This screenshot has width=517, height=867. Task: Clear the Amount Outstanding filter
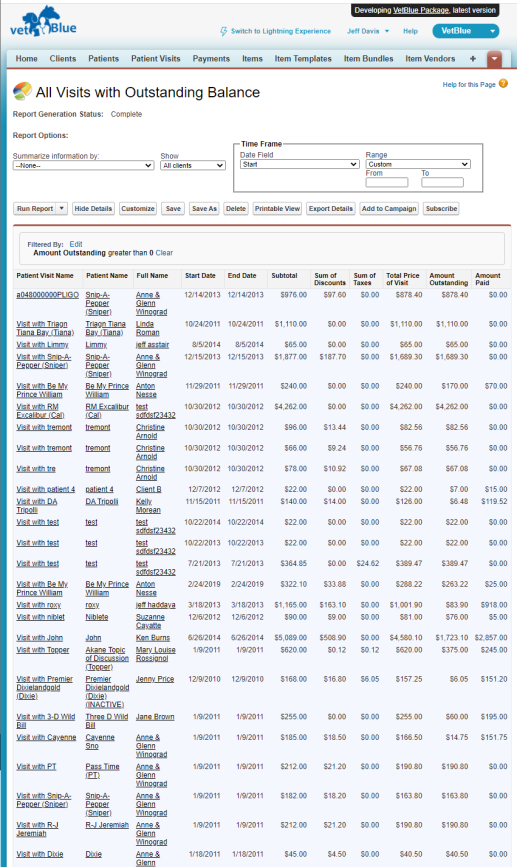pyautogui.click(x=164, y=253)
